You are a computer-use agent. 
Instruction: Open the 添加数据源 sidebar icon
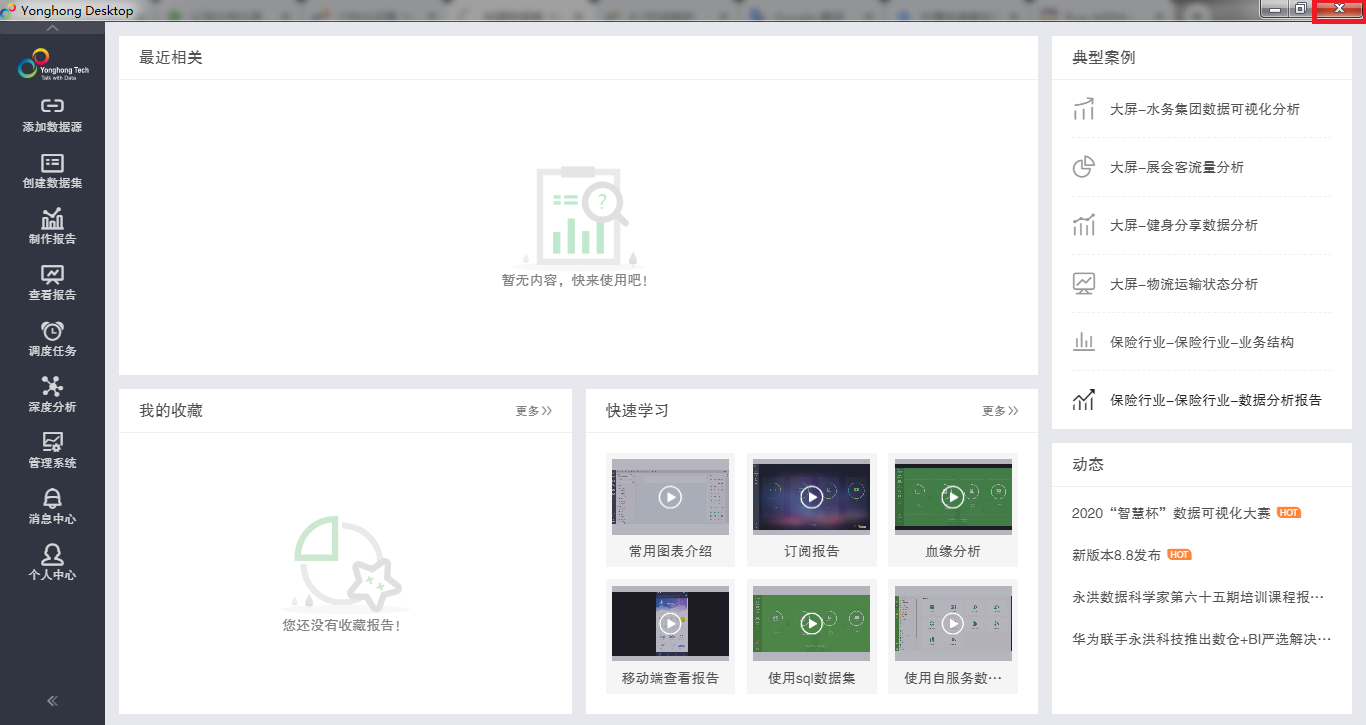pos(52,106)
